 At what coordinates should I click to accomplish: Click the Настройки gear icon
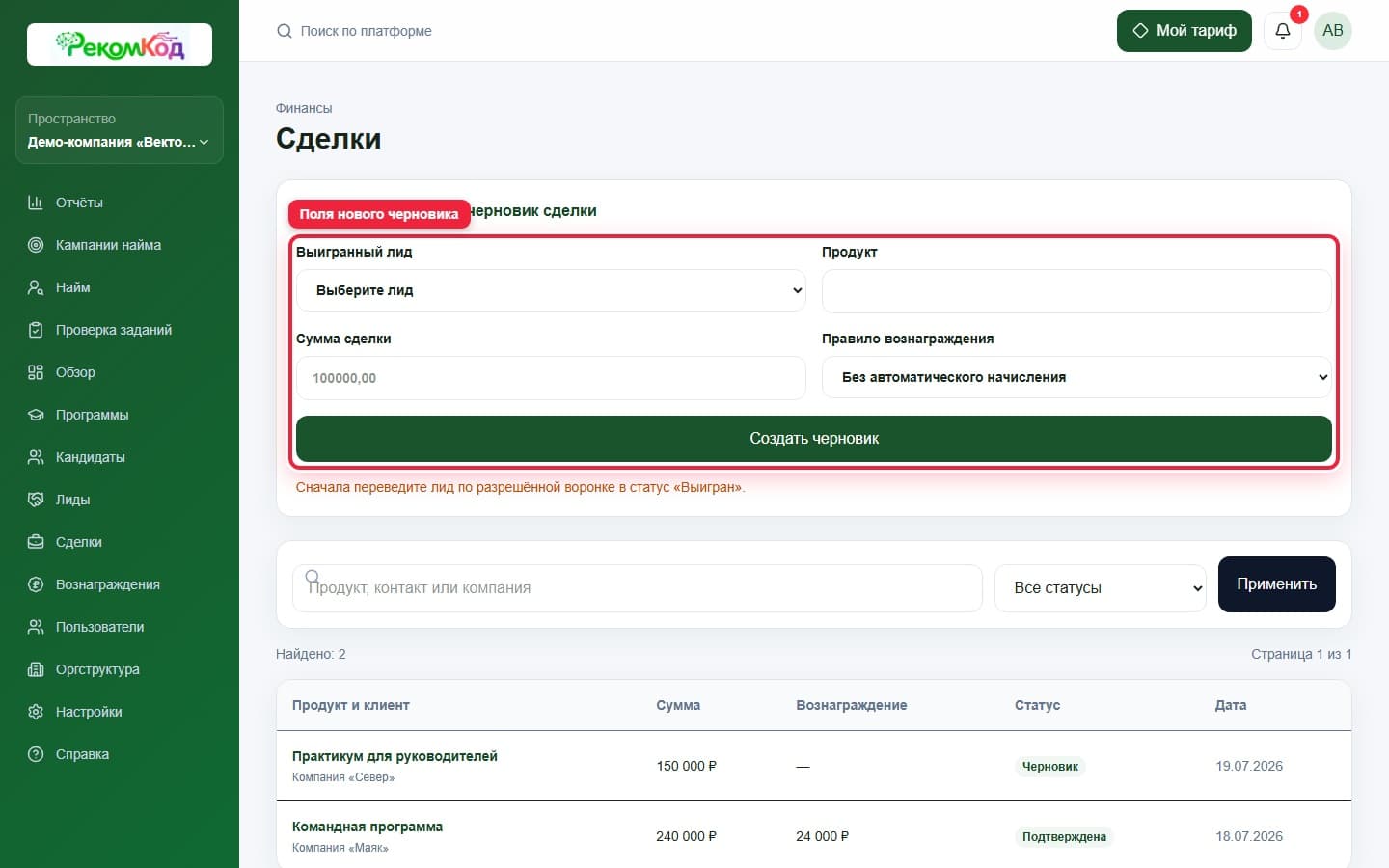click(x=36, y=712)
